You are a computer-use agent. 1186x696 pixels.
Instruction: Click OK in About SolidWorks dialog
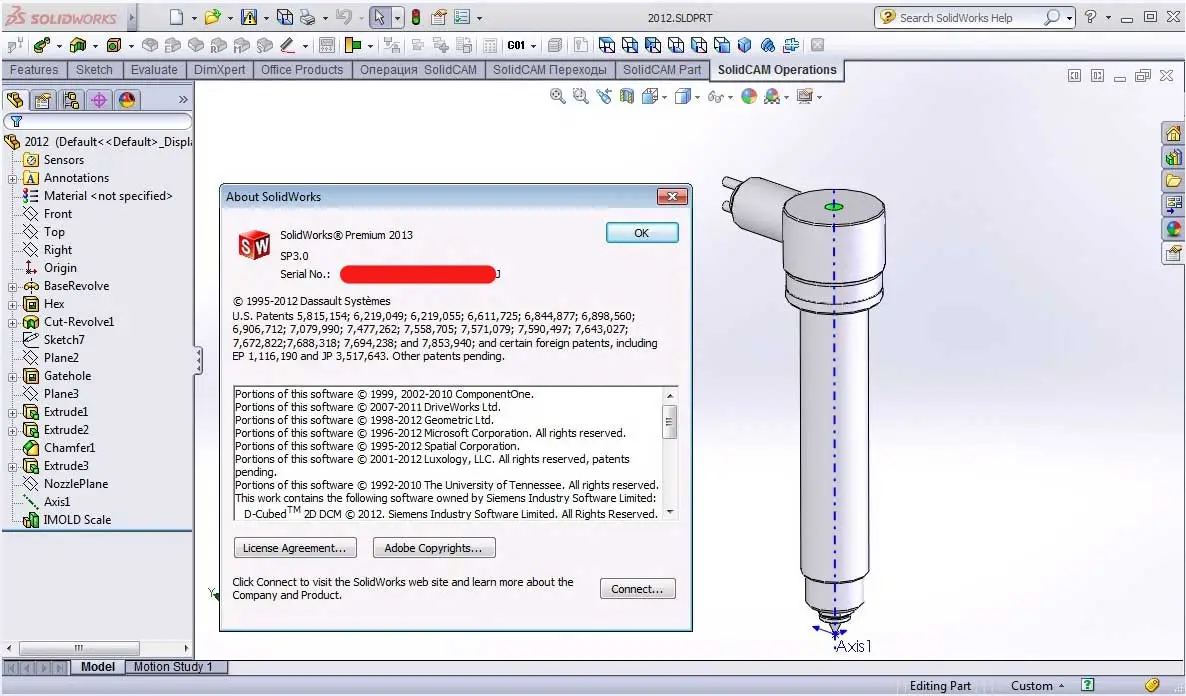(641, 233)
